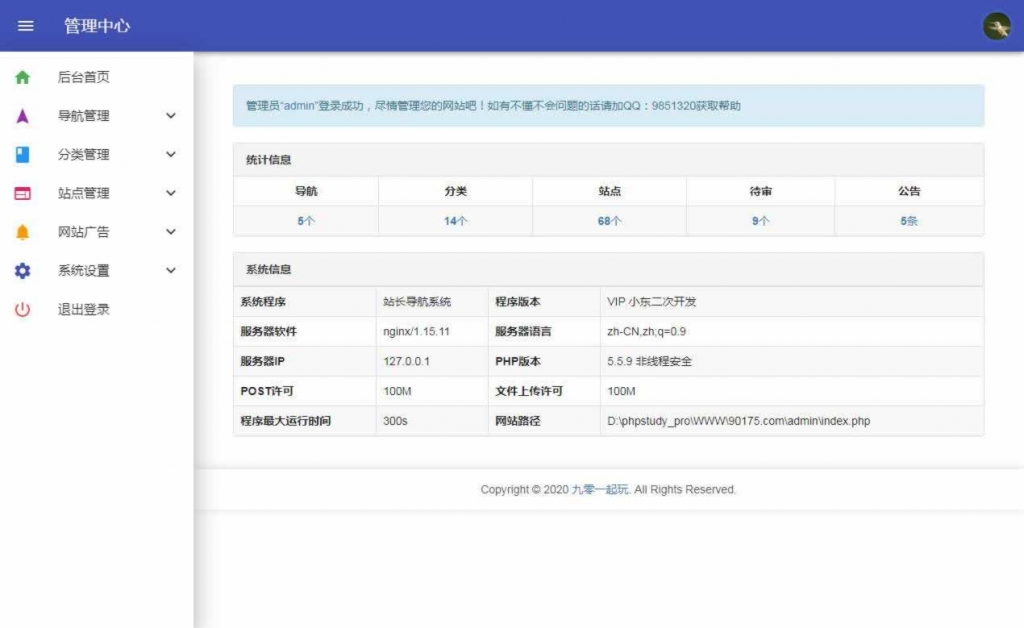Viewport: 1024px width, 628px height.
Task: Expand the 导航管理 chevron
Action: (170, 116)
